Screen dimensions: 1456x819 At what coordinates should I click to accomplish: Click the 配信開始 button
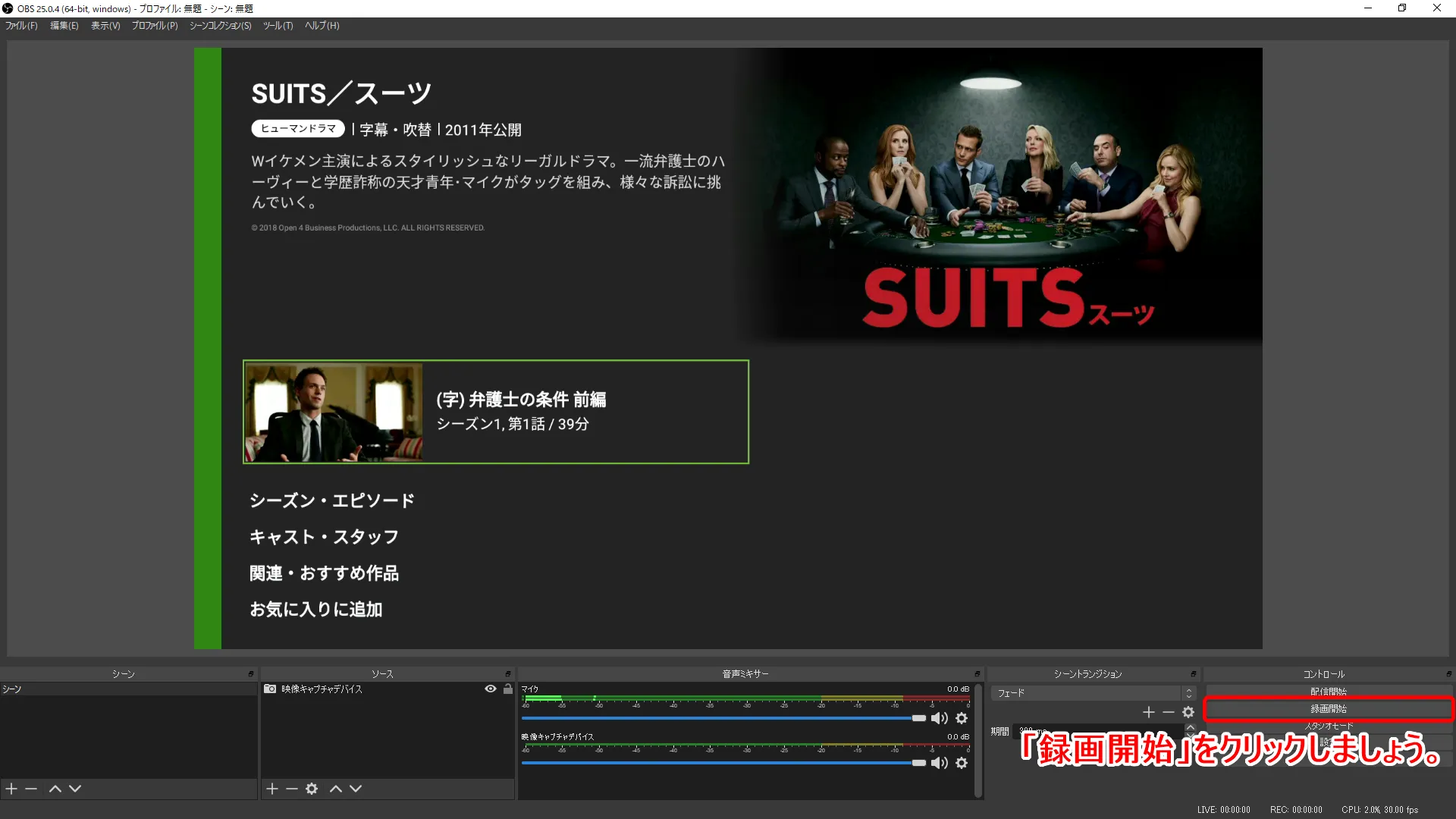click(x=1329, y=692)
